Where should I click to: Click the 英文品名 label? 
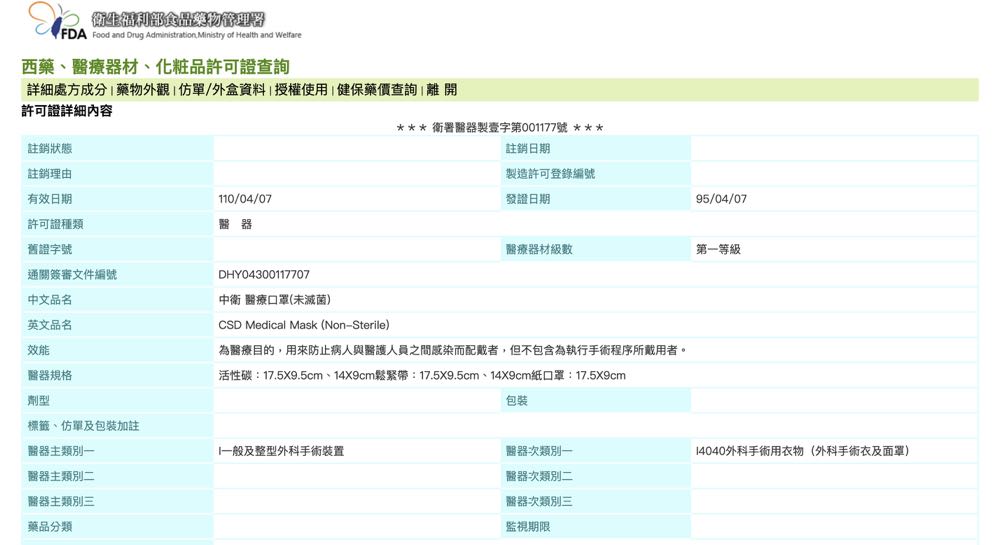pos(50,325)
